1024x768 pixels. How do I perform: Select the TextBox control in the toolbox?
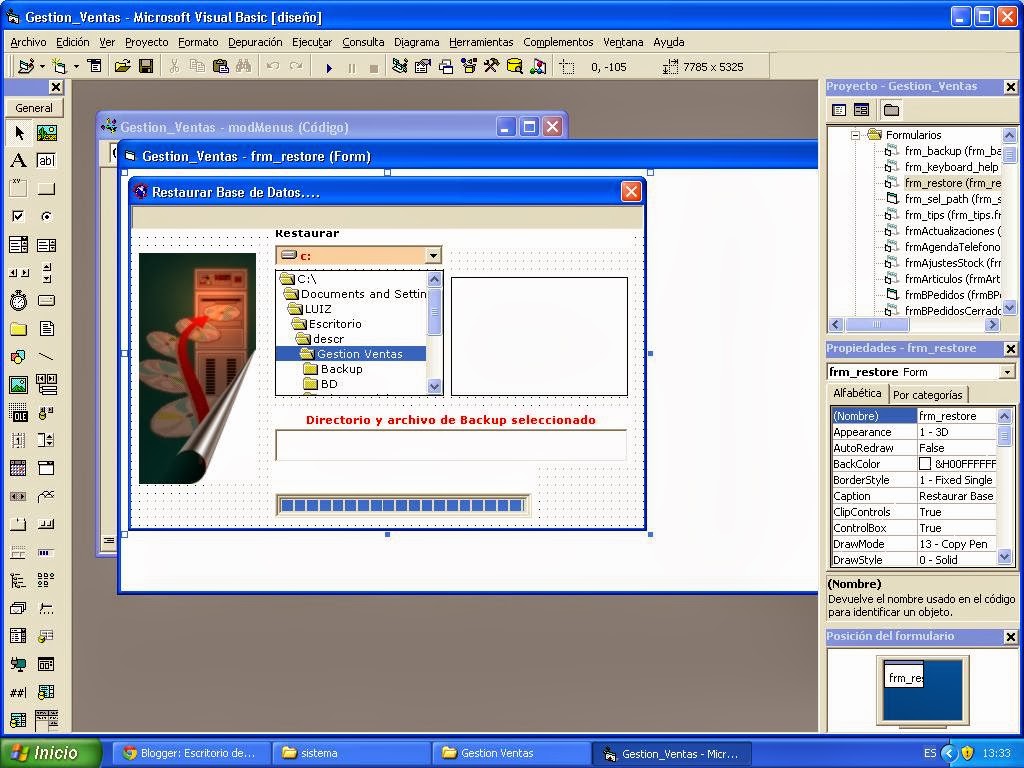pyautogui.click(x=46, y=161)
